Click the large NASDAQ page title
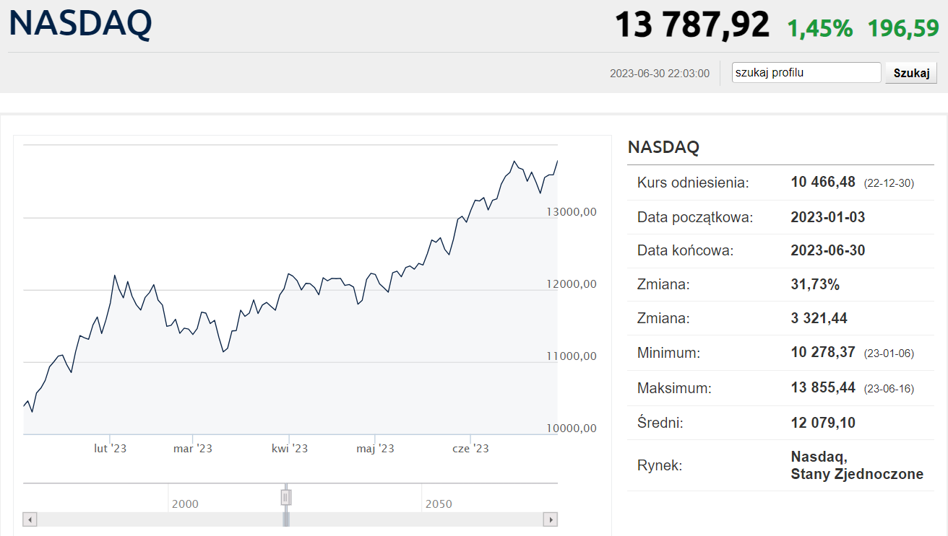 pos(80,24)
